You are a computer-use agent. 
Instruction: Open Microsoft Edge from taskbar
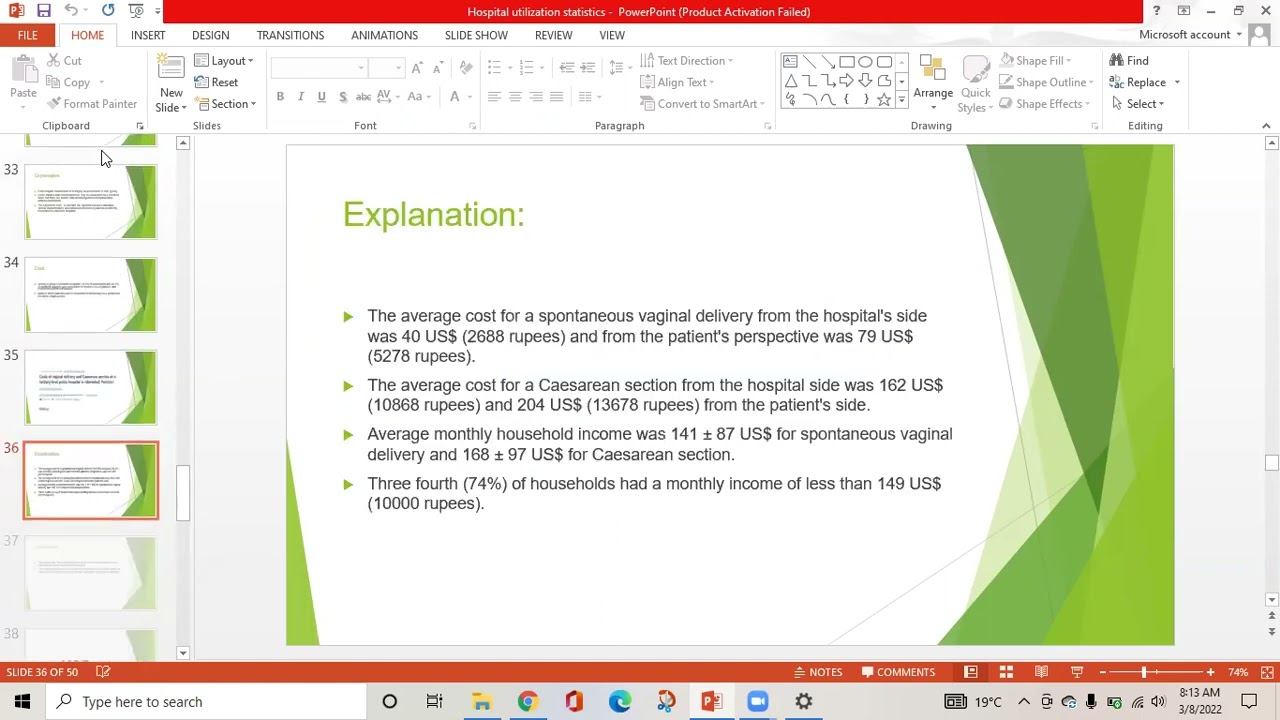(620, 701)
